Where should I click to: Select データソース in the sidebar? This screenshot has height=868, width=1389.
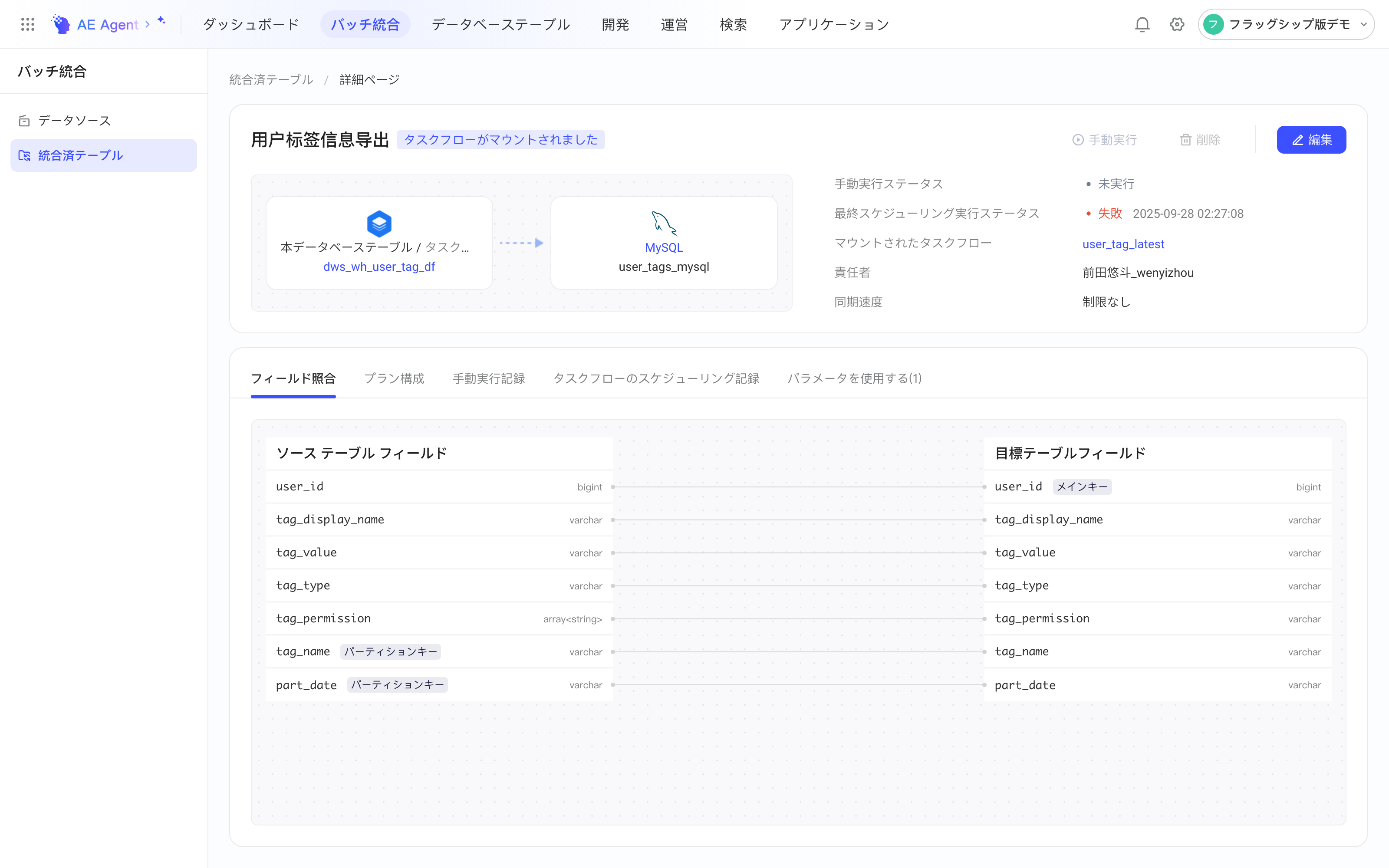[x=103, y=121]
